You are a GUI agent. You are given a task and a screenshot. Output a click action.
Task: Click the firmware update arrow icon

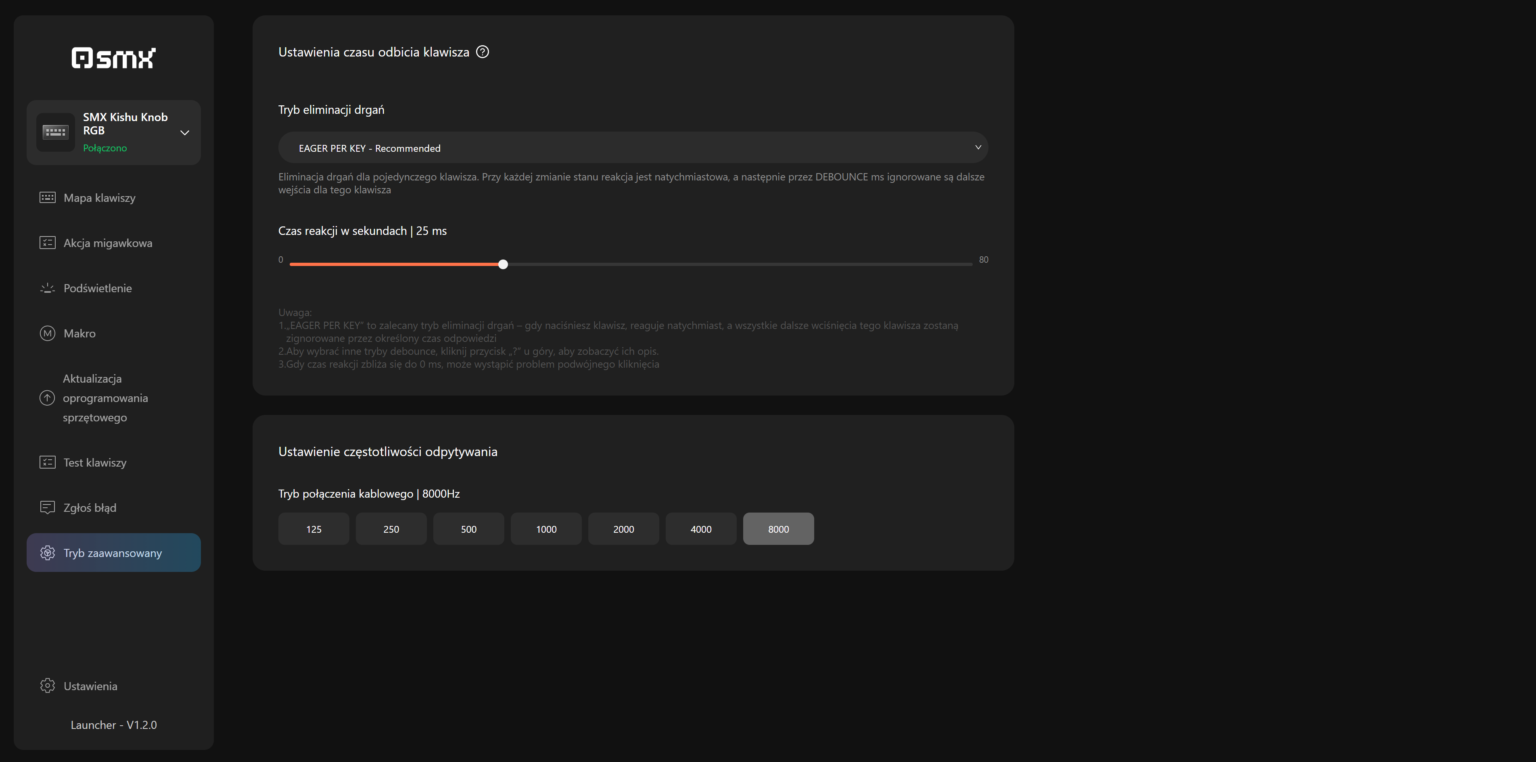coord(47,397)
